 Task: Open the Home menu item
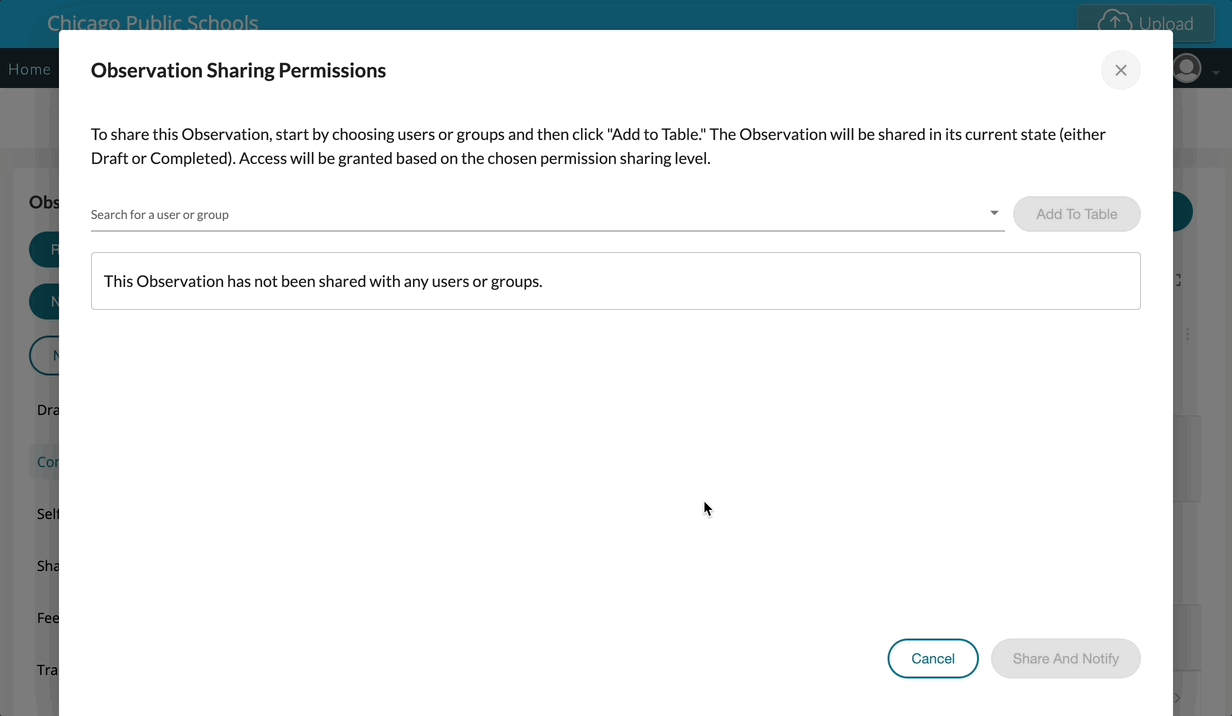(x=29, y=69)
